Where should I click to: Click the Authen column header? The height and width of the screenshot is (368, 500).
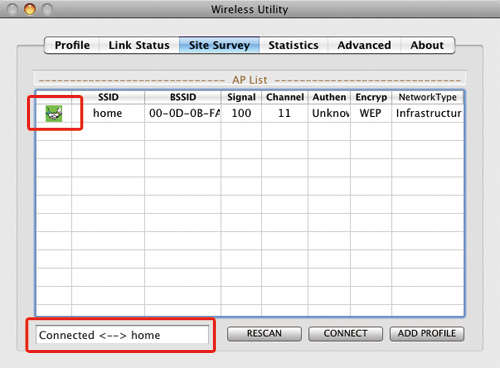coord(329,97)
